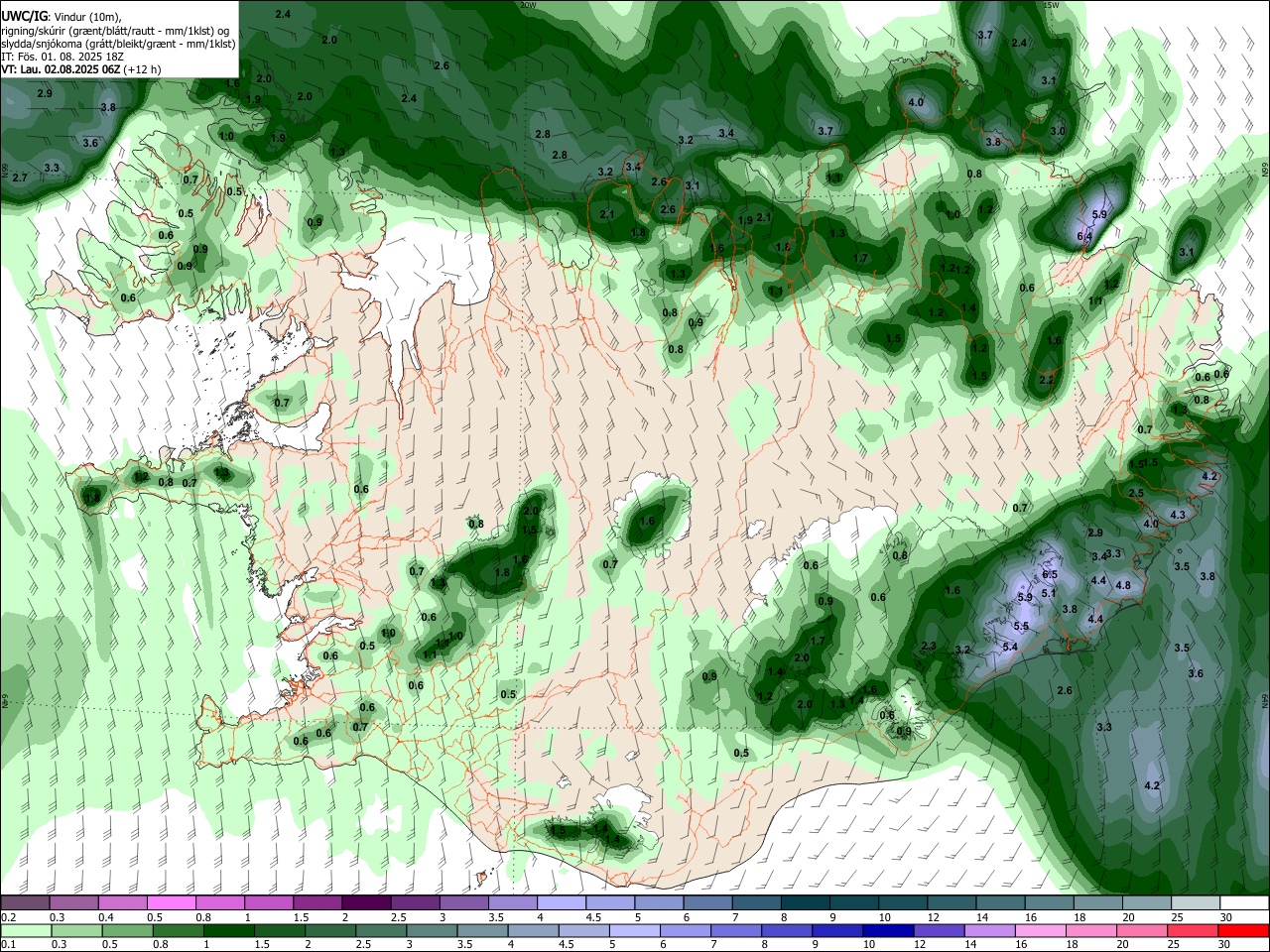
Task: Click the legend label 0.2
Action: pos(8,917)
